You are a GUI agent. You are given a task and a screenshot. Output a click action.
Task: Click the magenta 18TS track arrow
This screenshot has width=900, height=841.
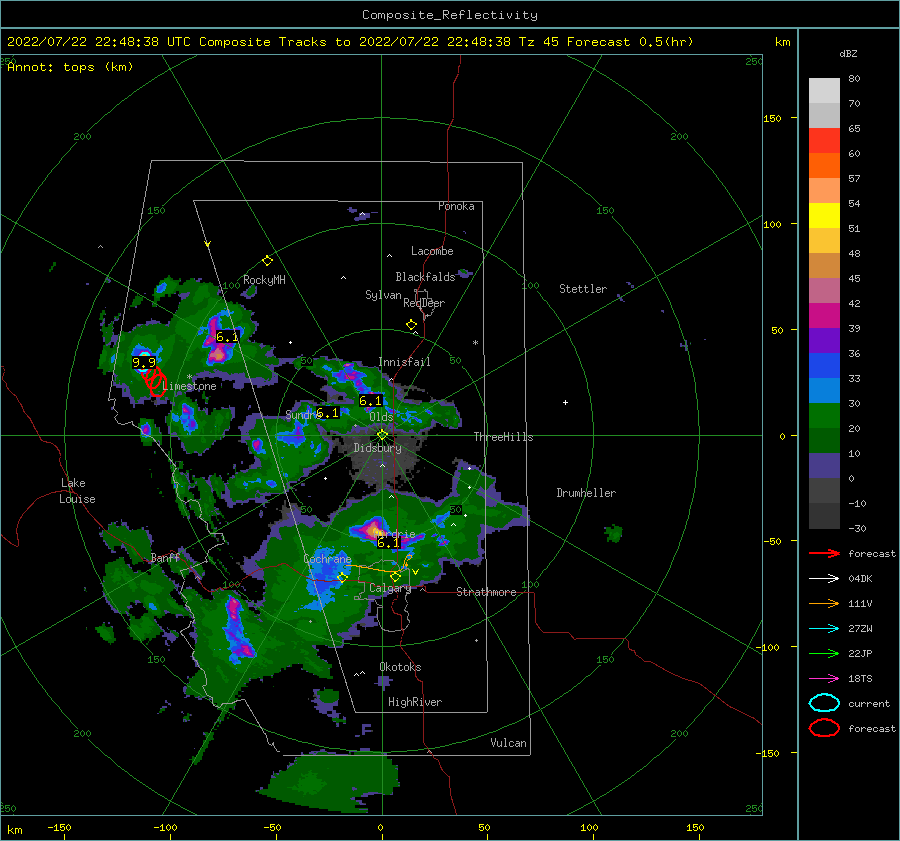[824, 679]
